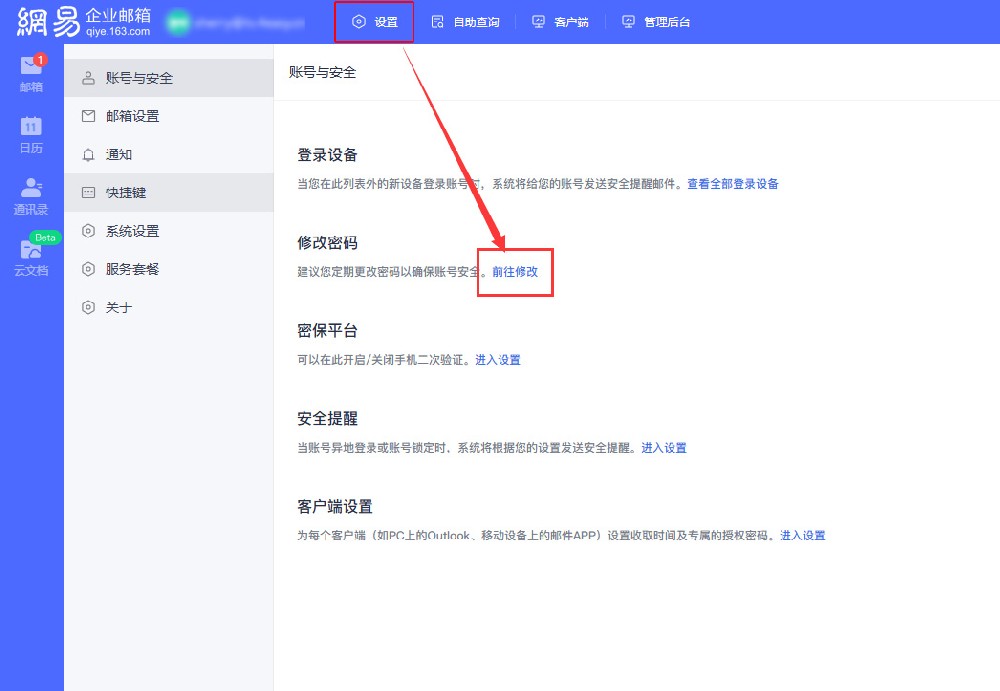Open 云文档 cloud documents Beta
The image size is (1000, 691).
point(31,259)
